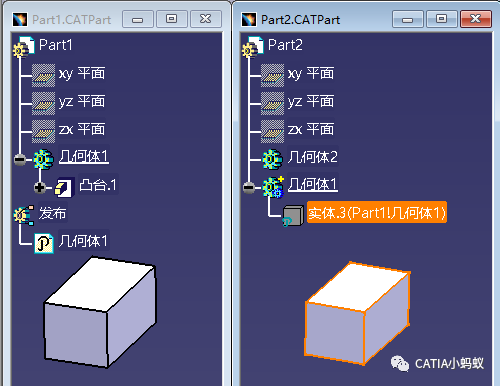This screenshot has width=500, height=386.
Task: Select zx plane icon in Part2 window
Action: click(272, 131)
